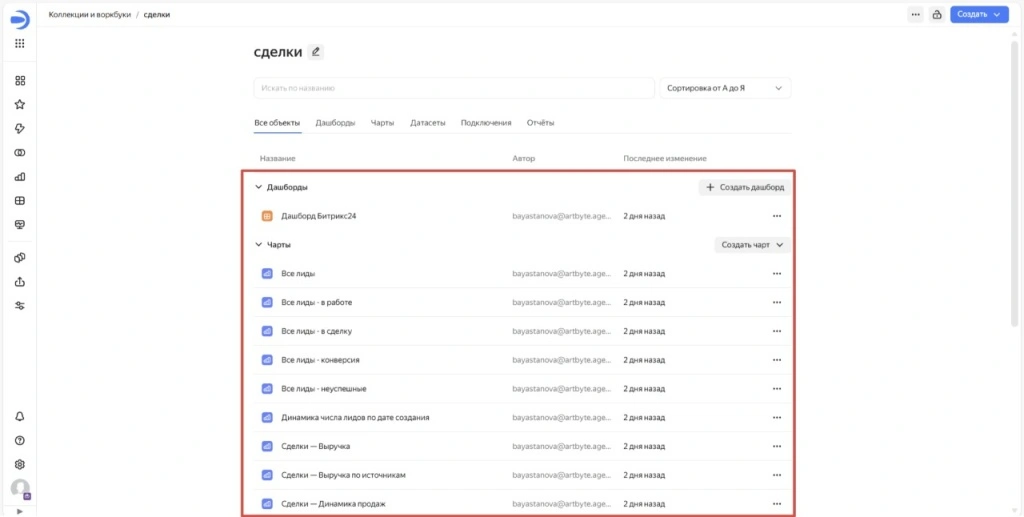Screen dimensions: 1024x517
Task: Open help via the question mark icon
Action: (20, 440)
